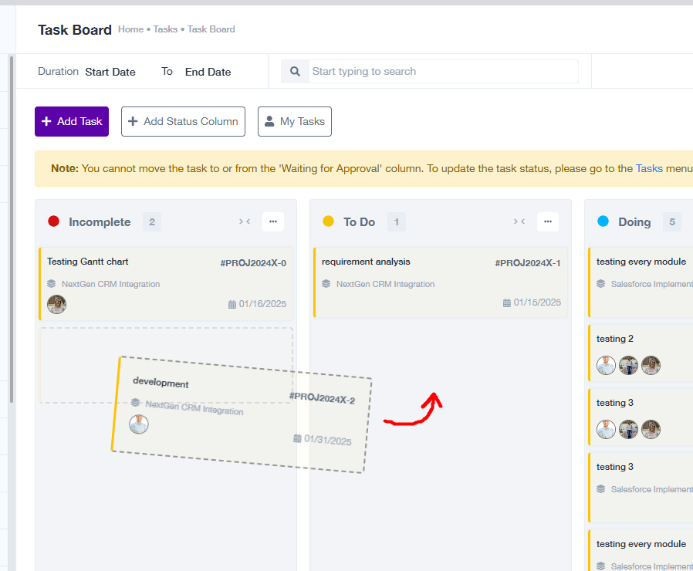The height and width of the screenshot is (571, 693).
Task: Open the Start Date picker field
Action: (110, 72)
